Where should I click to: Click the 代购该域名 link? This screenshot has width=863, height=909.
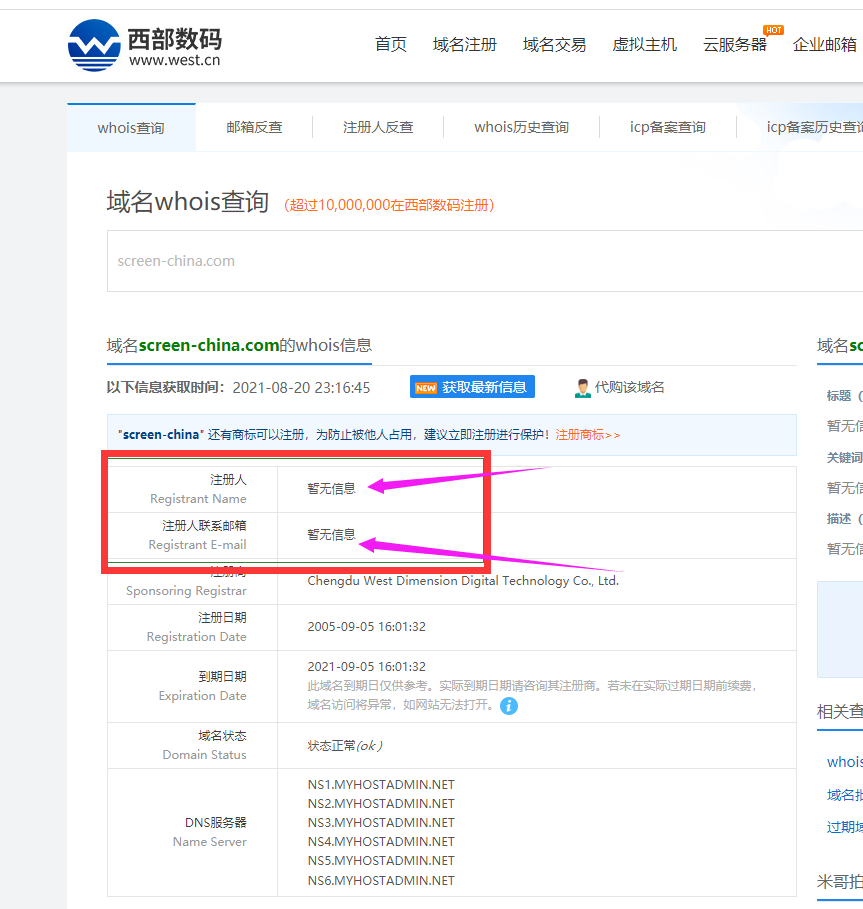coord(630,388)
